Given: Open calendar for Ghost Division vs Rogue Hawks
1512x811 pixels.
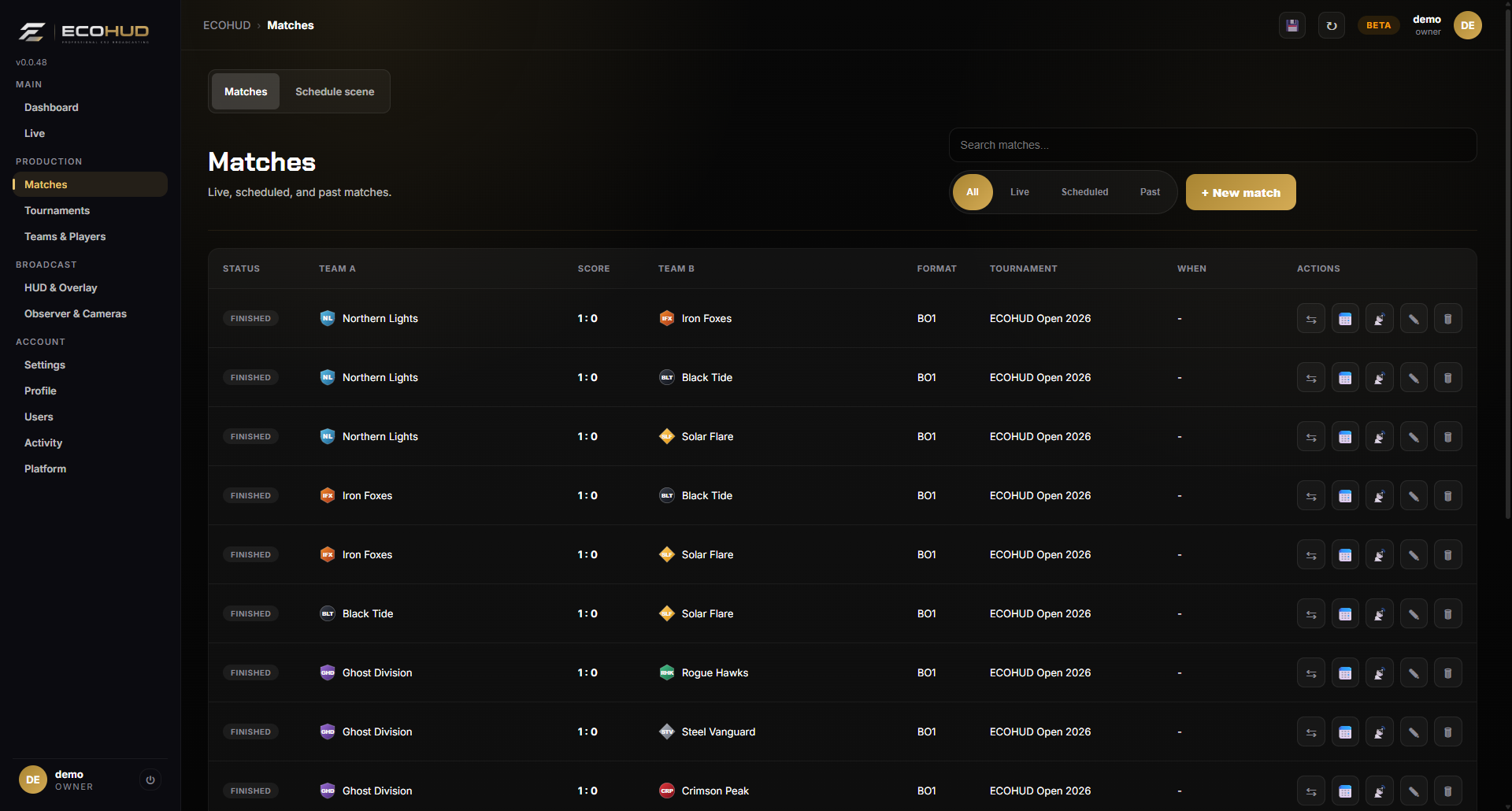Looking at the screenshot, I should [x=1345, y=673].
